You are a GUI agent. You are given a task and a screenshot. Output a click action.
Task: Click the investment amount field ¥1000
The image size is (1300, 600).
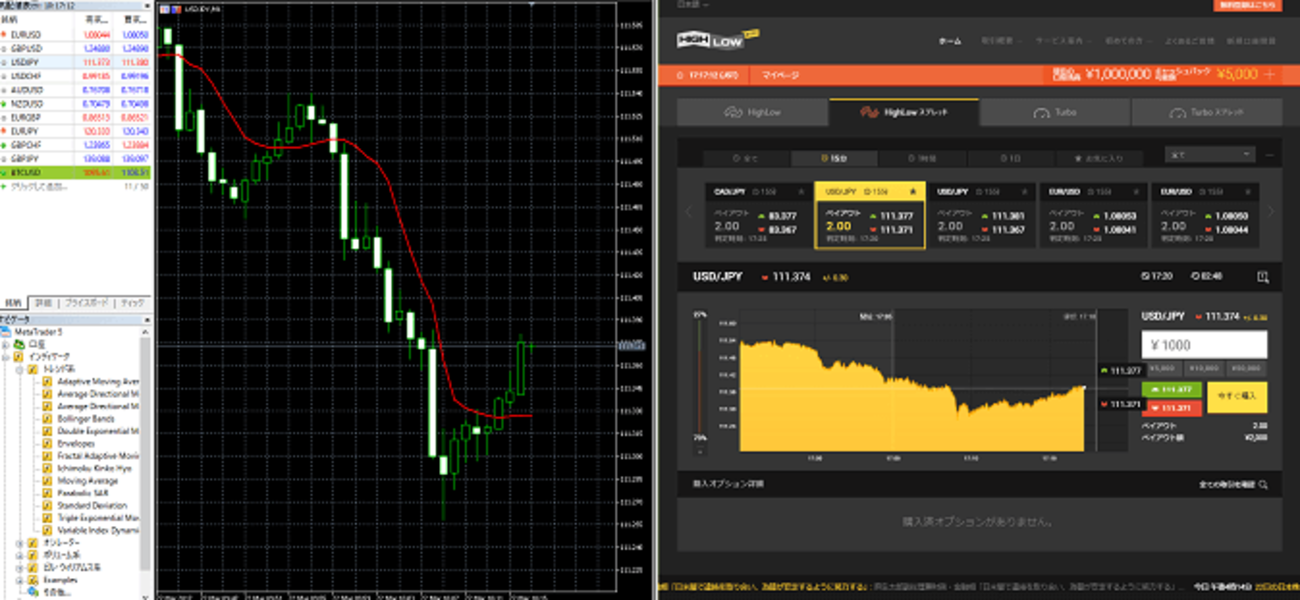(x=1204, y=344)
